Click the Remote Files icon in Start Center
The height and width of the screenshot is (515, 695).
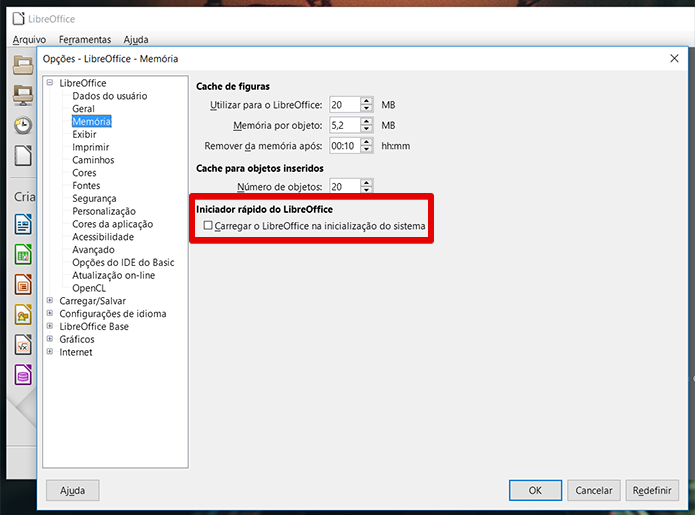23,95
